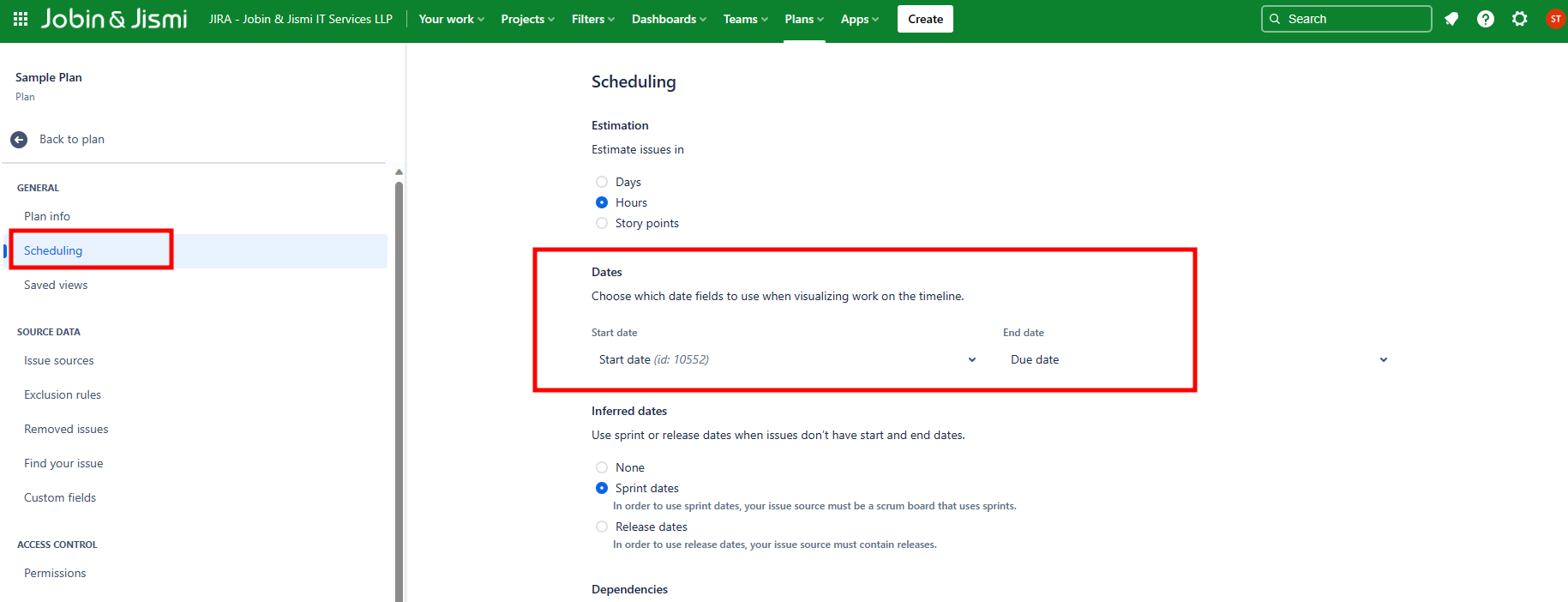Open the help question mark icon
The image size is (1568, 602).
click(x=1486, y=19)
